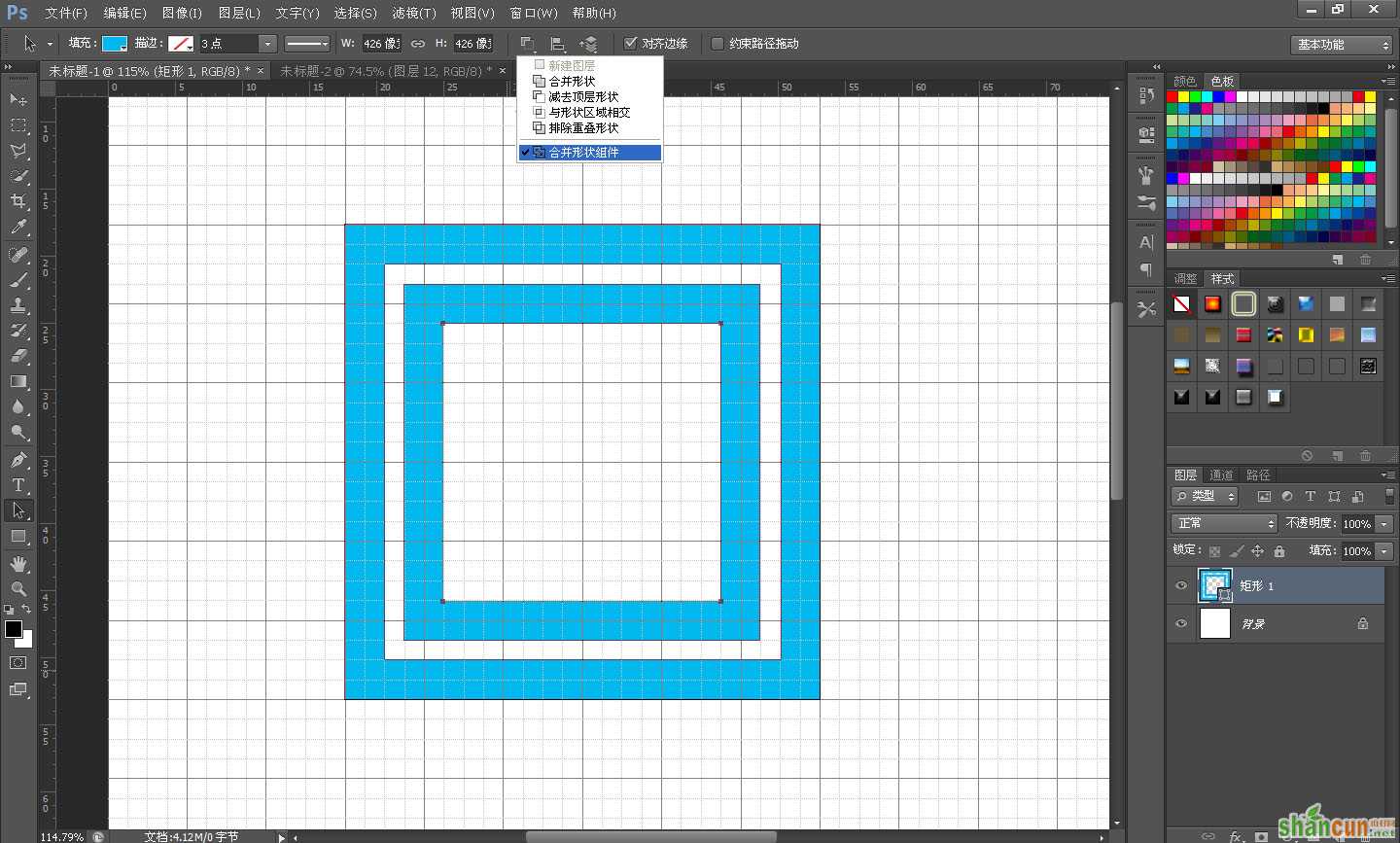Select the Dodge tool
The width and height of the screenshot is (1400, 843).
tap(18, 432)
